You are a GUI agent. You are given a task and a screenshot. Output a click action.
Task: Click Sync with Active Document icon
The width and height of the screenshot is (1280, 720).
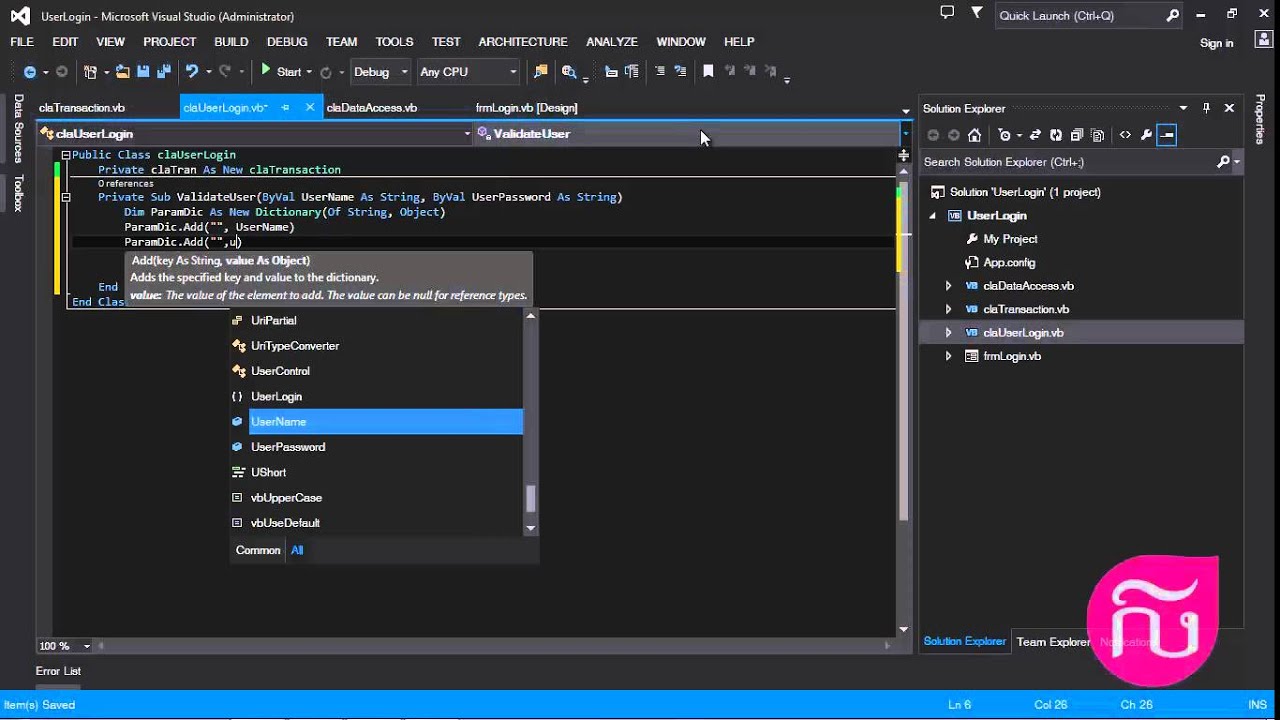click(x=1035, y=135)
